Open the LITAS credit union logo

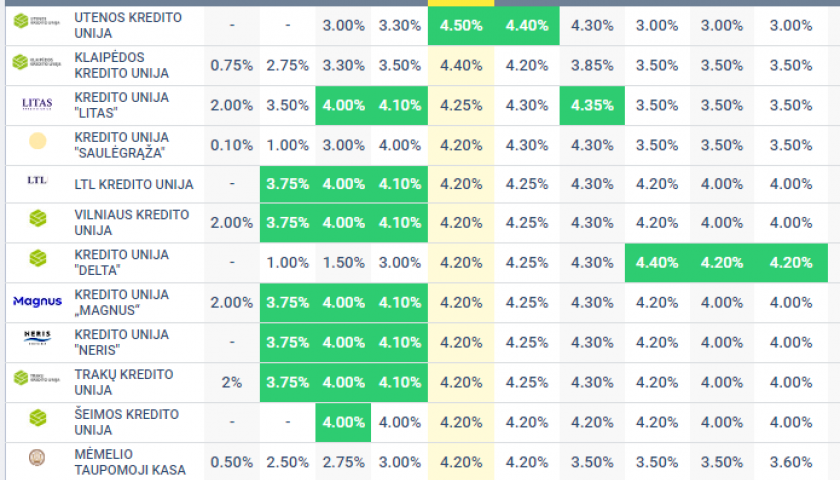[x=37, y=103]
